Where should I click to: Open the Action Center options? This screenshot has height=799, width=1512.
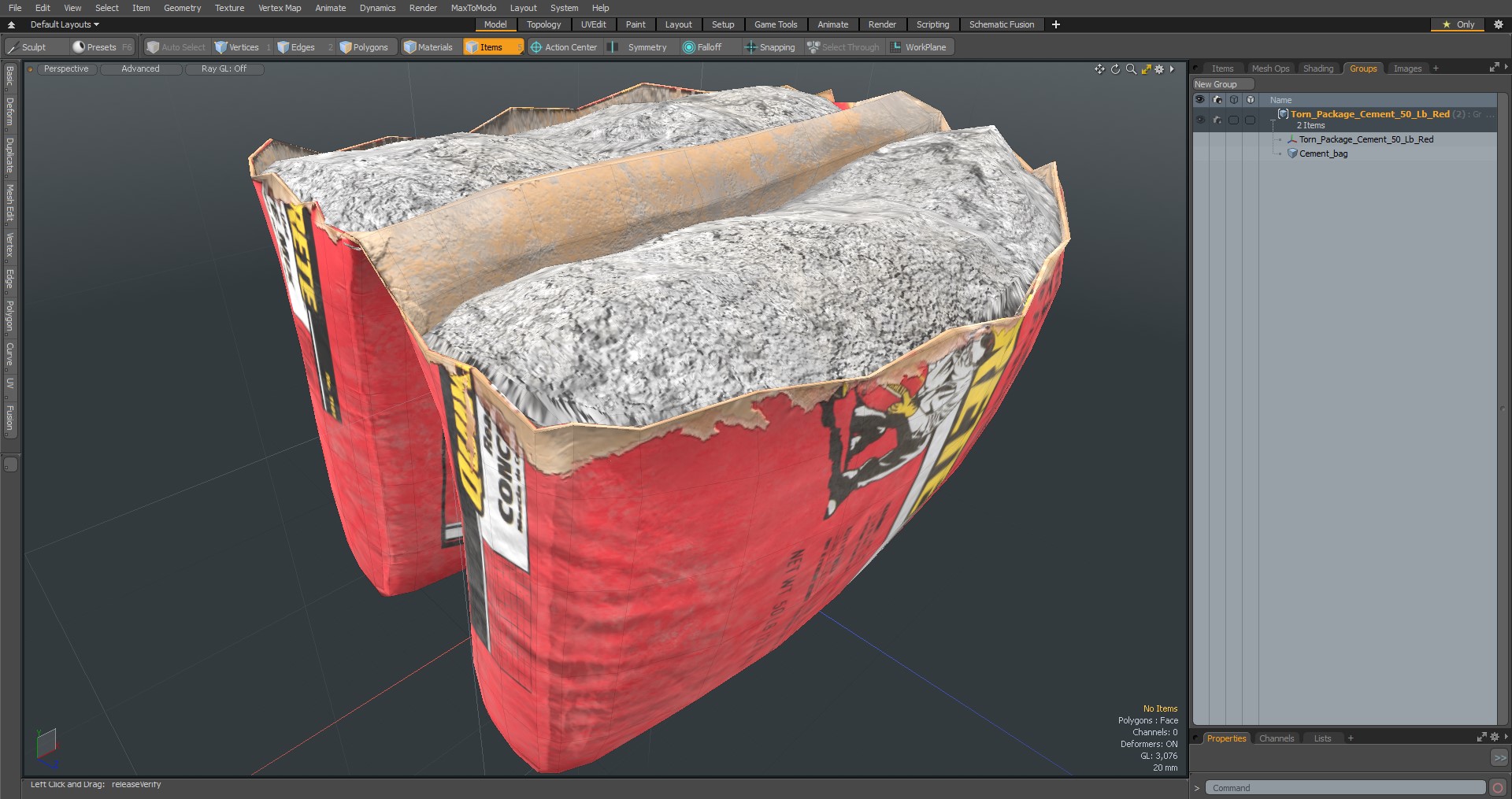[564, 47]
